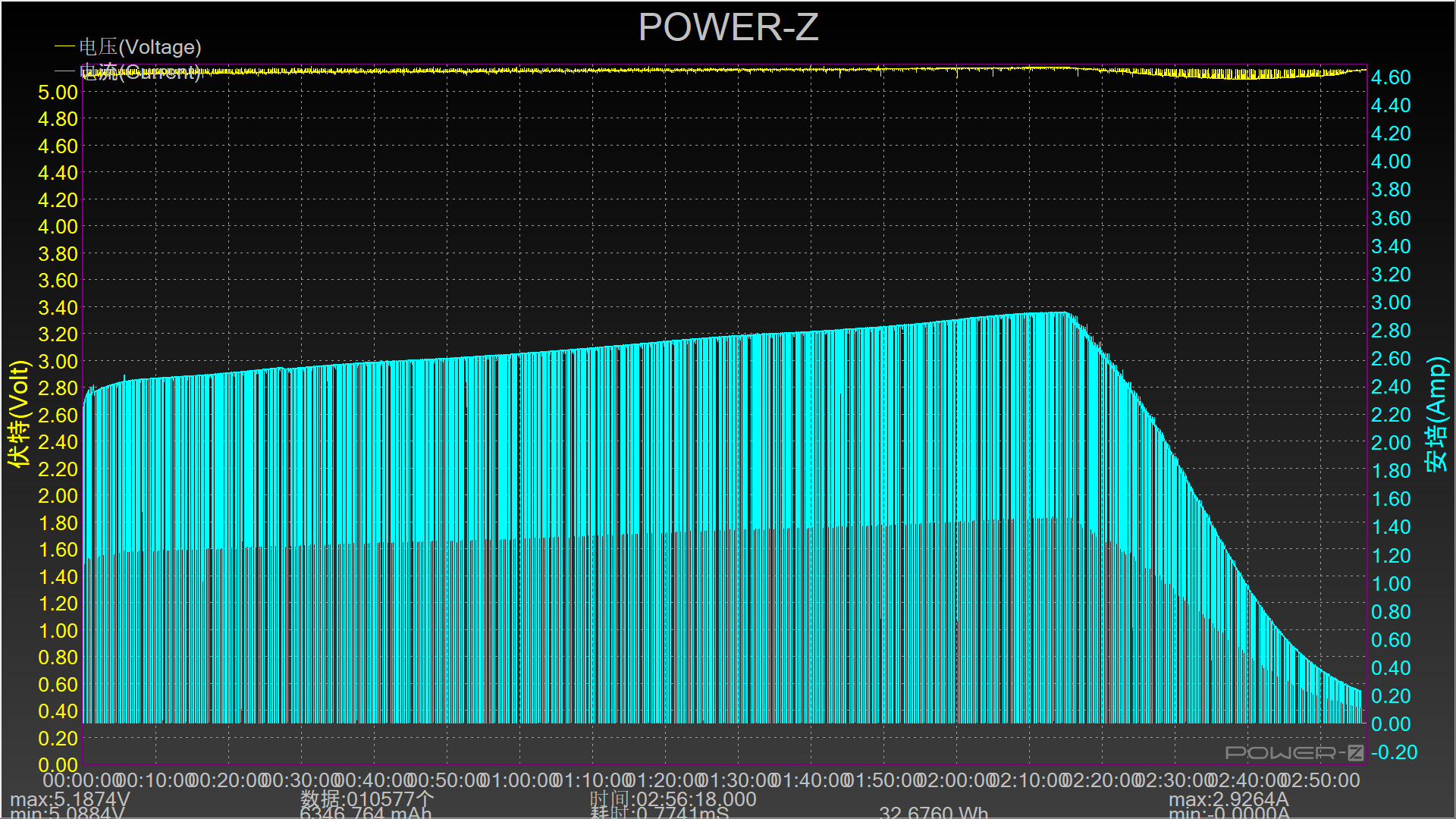Click the 4.80 tick on yellow voltage axis

coord(58,119)
